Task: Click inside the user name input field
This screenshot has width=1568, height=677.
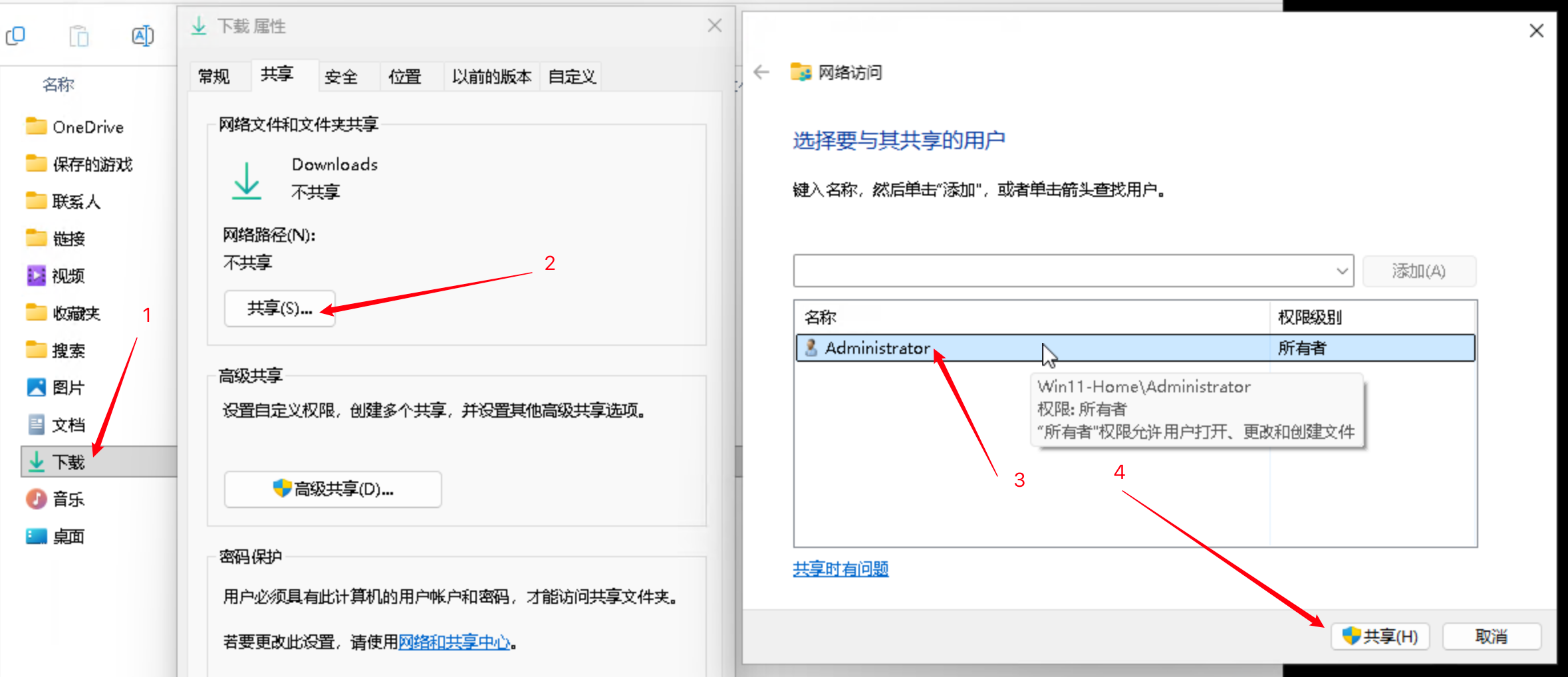Action: tap(1061, 271)
